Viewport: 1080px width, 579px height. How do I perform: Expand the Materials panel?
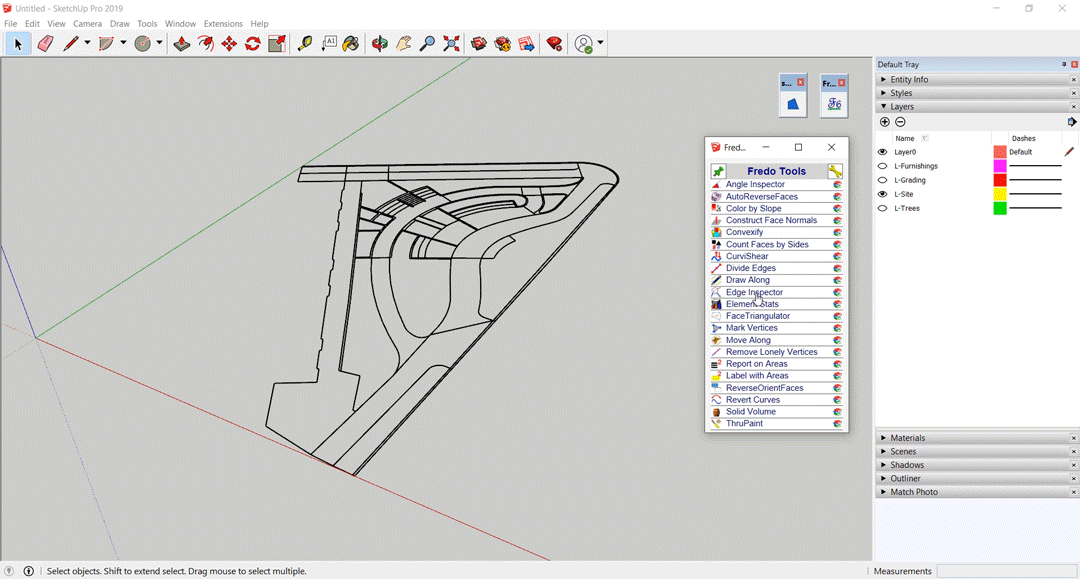tap(907, 438)
